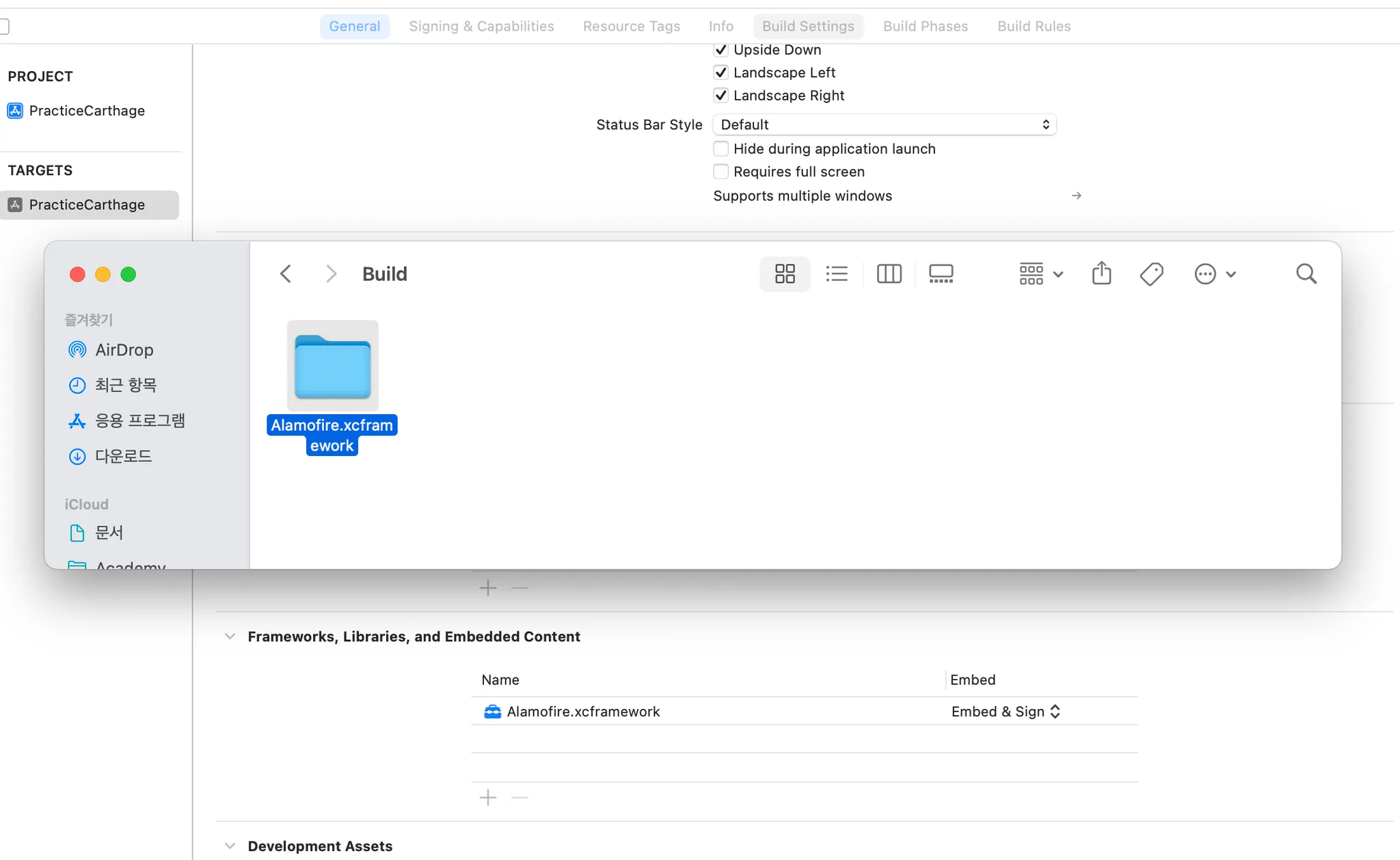
Task: Click the Alamofire.xcframework file name label
Action: (x=332, y=435)
